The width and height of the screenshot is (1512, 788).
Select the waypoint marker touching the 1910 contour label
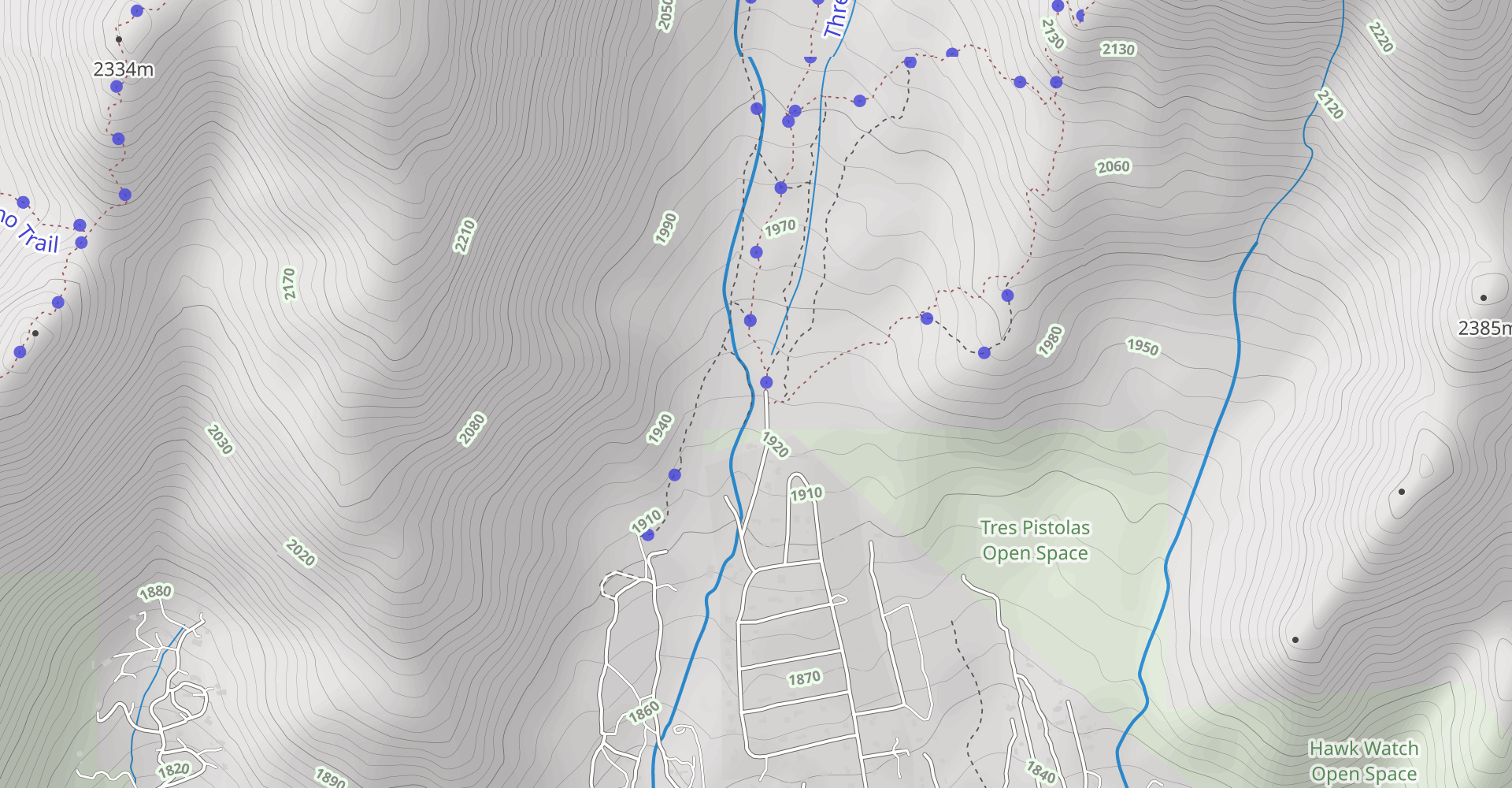coord(648,535)
